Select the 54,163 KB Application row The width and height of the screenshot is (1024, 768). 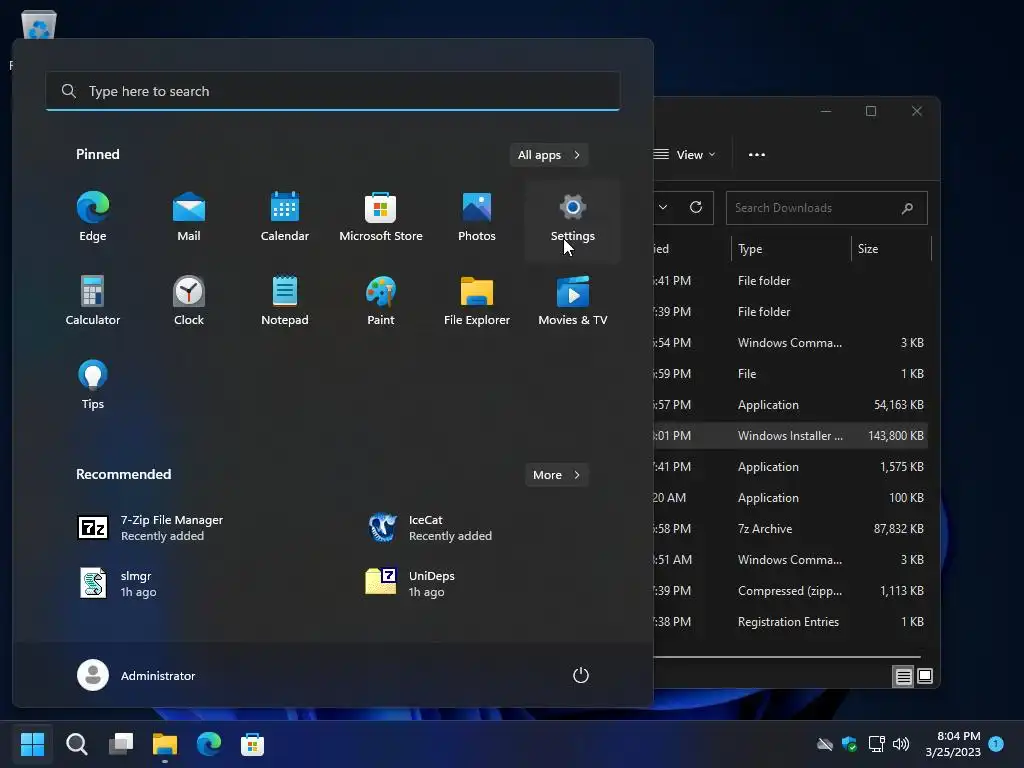[790, 405]
